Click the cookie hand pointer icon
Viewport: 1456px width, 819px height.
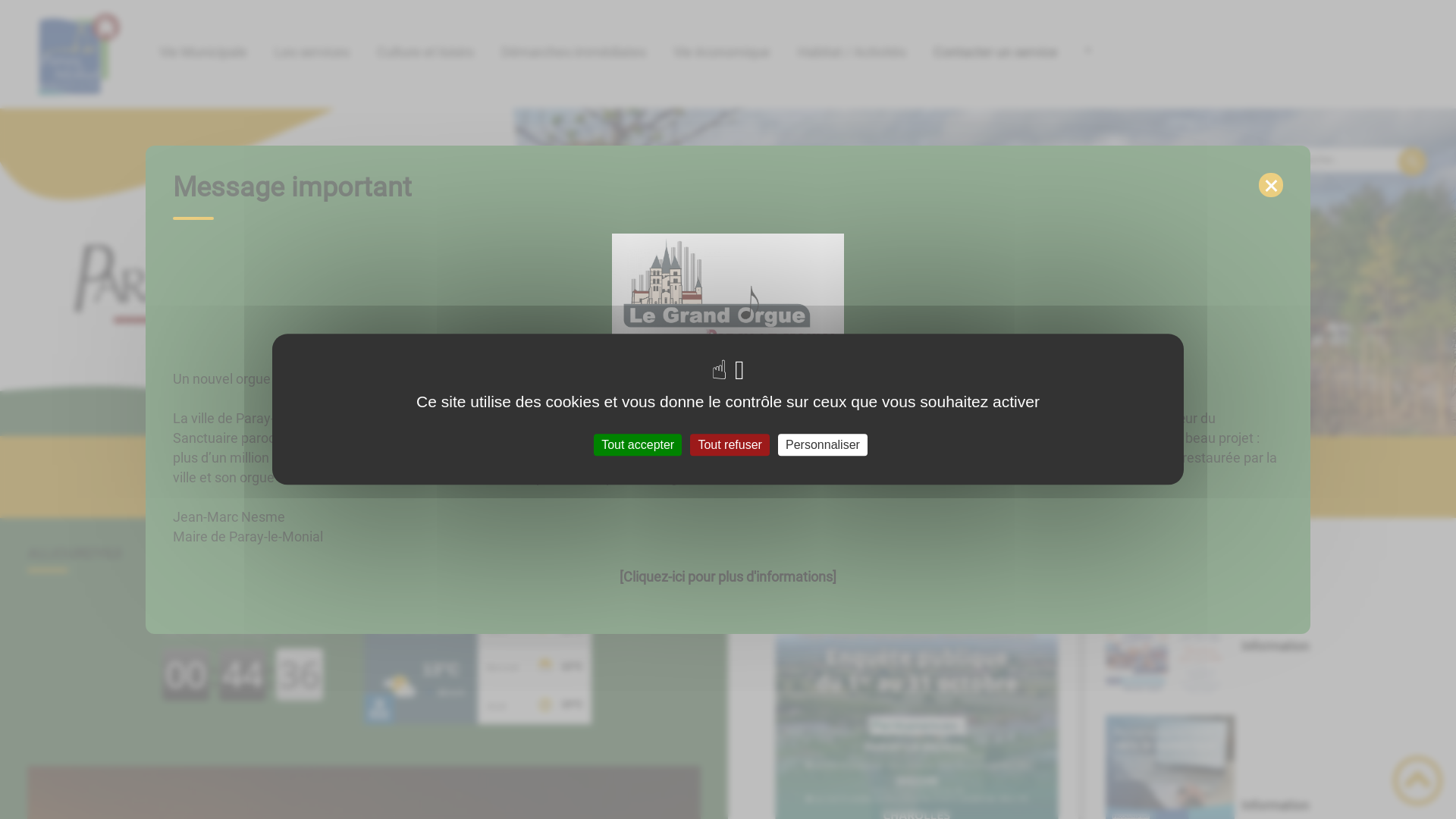(x=720, y=370)
